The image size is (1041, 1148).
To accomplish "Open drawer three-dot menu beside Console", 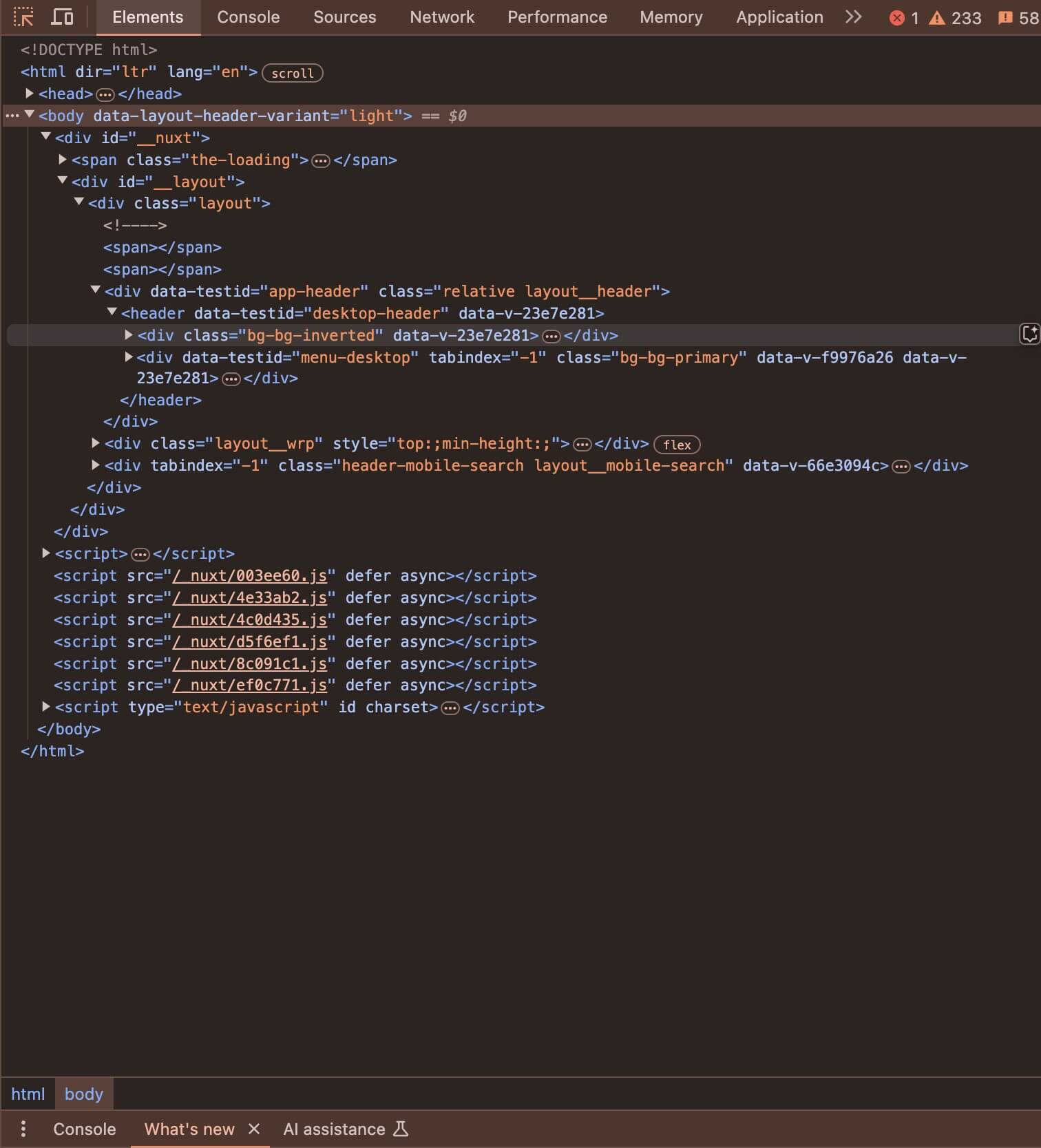I will [23, 1129].
